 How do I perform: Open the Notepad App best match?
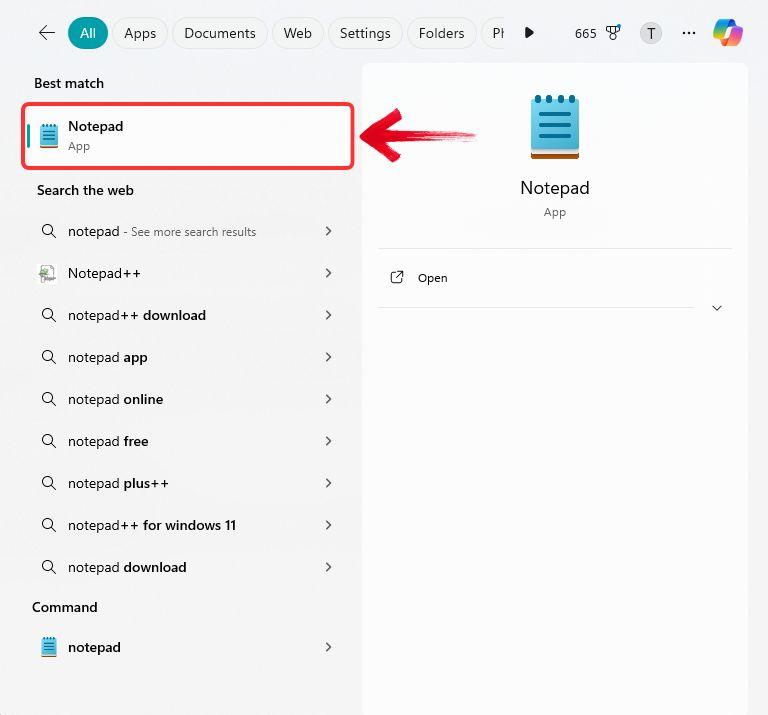188,136
